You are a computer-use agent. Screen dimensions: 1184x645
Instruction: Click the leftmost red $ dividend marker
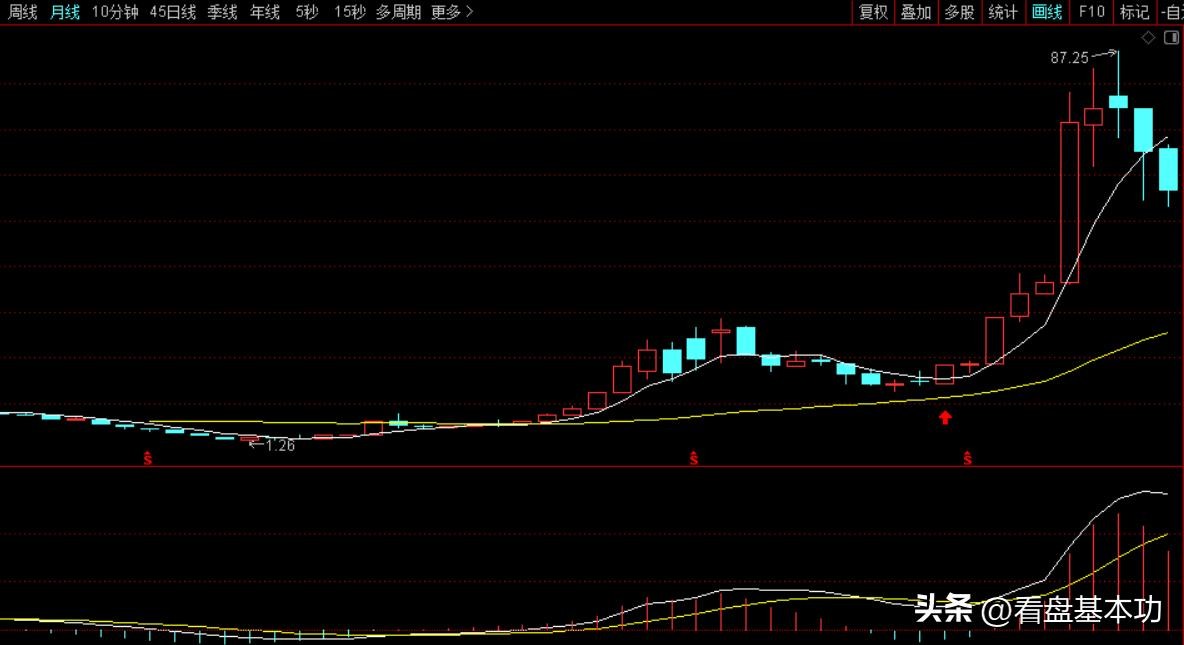(x=147, y=458)
